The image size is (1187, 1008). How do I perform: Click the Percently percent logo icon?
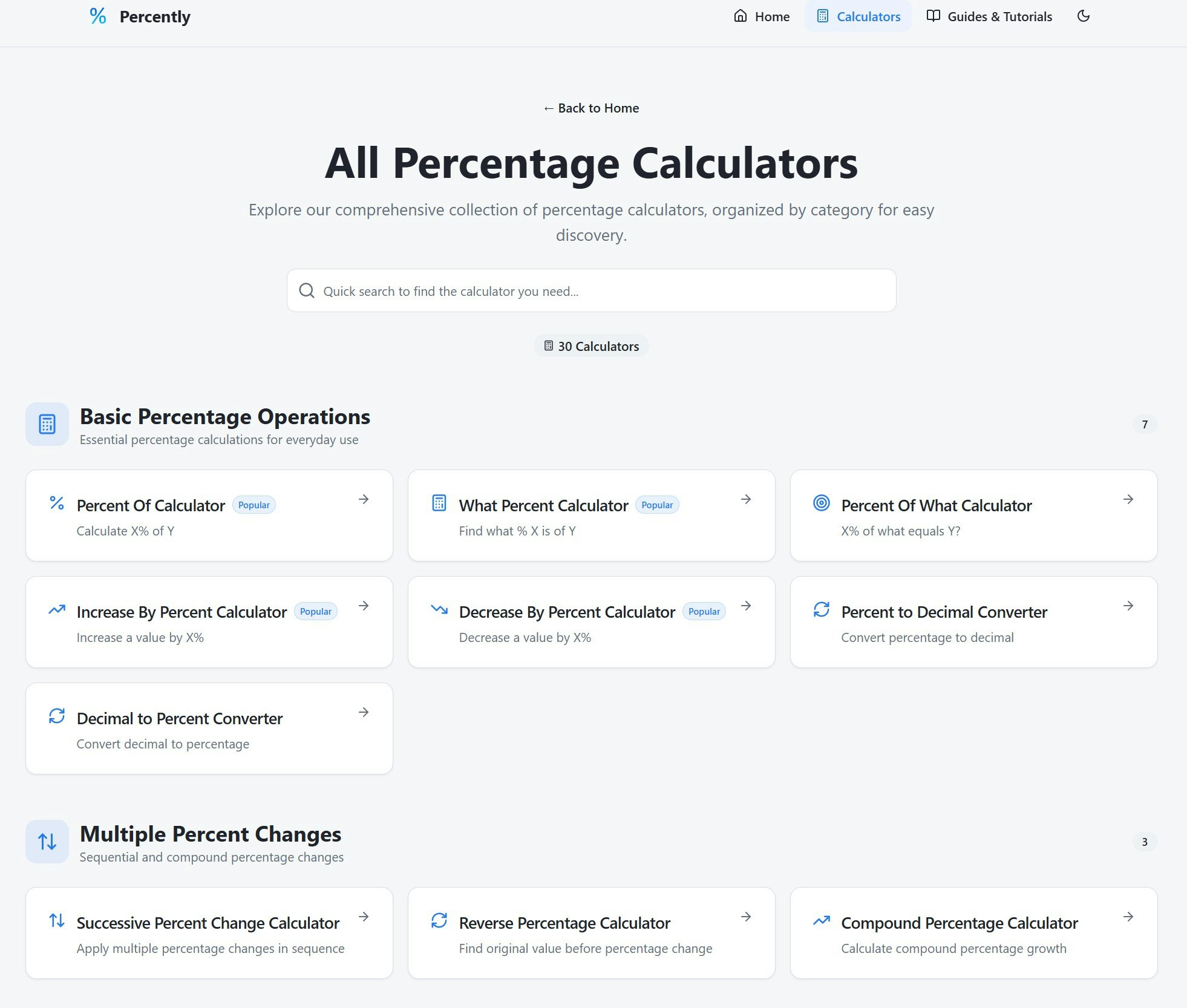[98, 16]
